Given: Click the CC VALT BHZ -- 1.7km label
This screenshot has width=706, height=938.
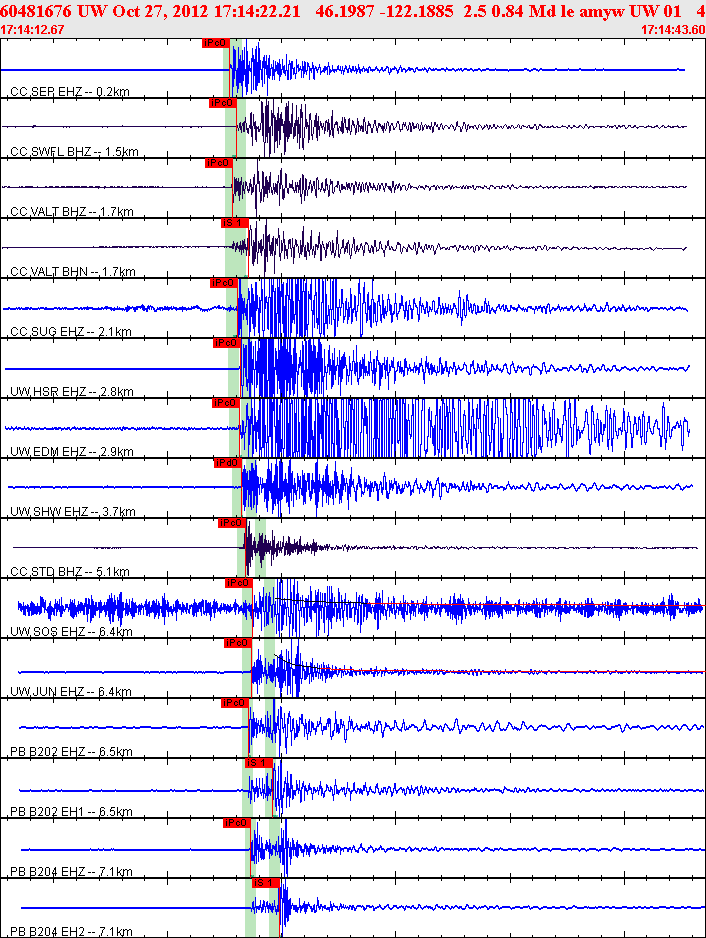Looking at the screenshot, I should [72, 211].
